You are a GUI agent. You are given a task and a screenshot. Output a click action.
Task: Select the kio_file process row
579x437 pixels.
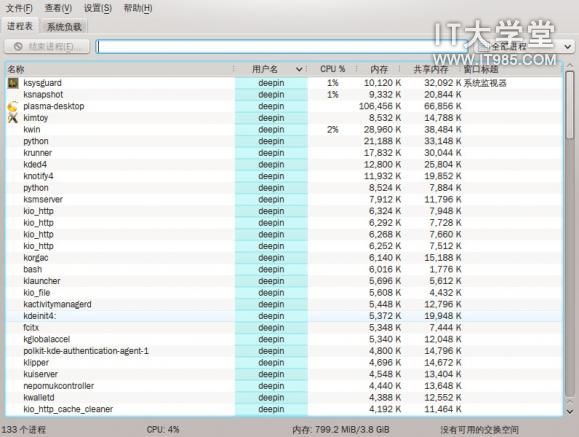[284, 293]
